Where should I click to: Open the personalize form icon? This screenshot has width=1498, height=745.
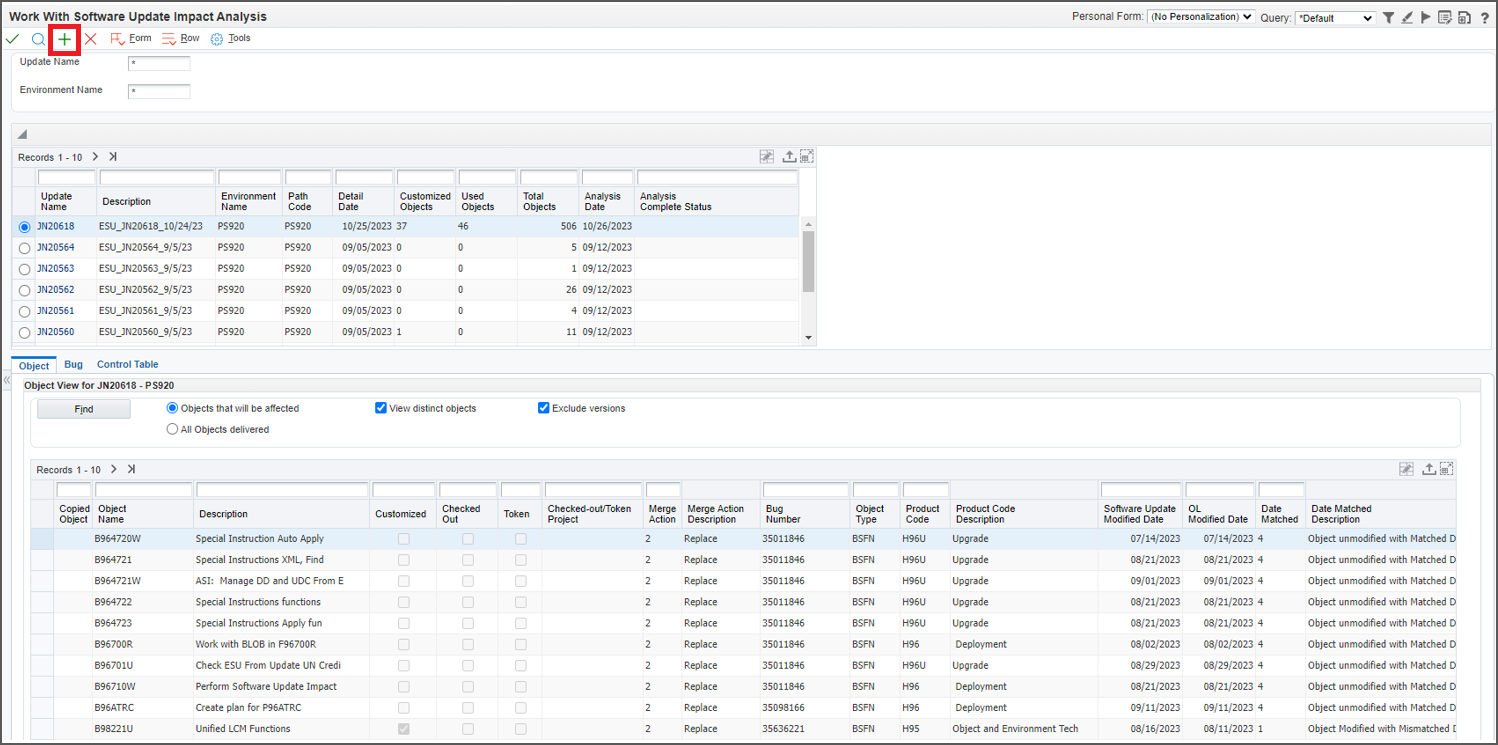pyautogui.click(x=1445, y=18)
